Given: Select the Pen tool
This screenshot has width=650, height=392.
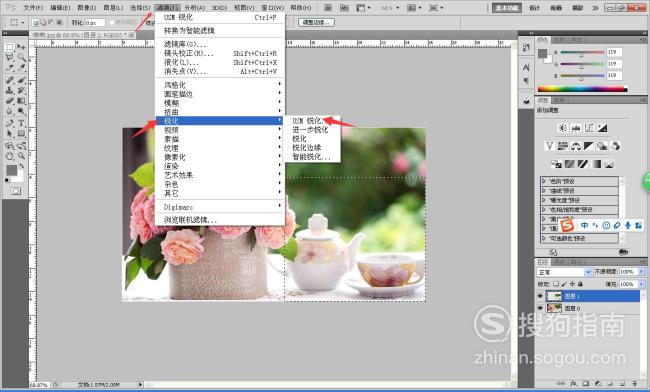Looking at the screenshot, I should tap(9, 123).
